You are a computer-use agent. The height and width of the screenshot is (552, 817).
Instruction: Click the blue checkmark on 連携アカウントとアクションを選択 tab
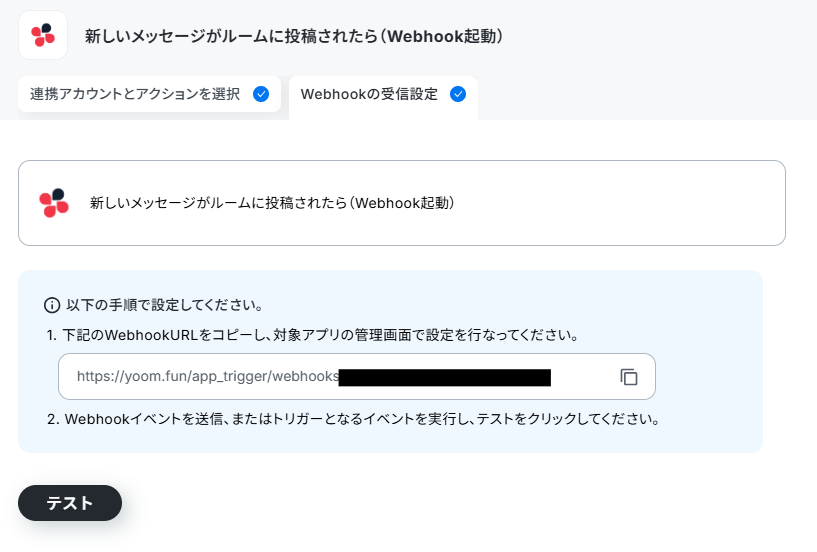pos(261,94)
